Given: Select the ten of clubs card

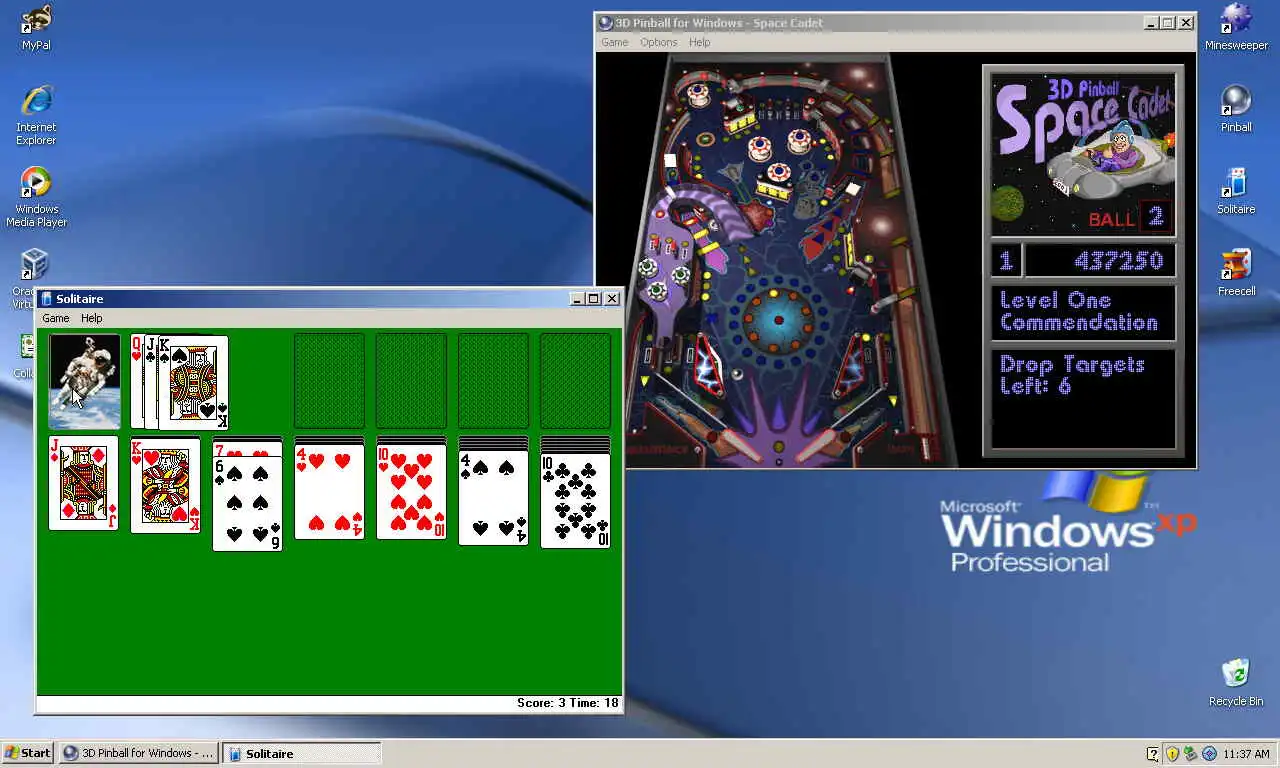Looking at the screenshot, I should (575, 501).
